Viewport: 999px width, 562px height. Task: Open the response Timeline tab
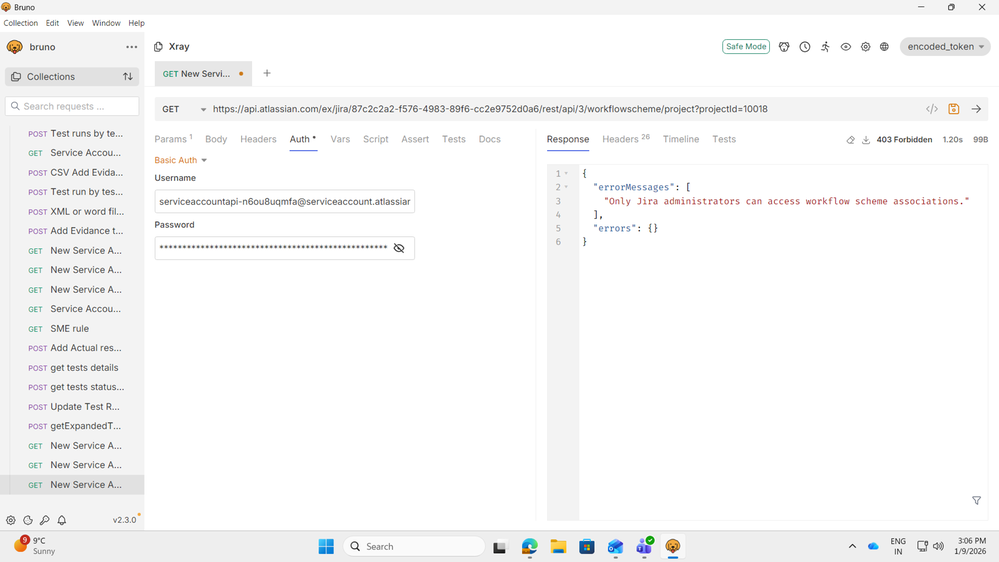pyautogui.click(x=680, y=139)
